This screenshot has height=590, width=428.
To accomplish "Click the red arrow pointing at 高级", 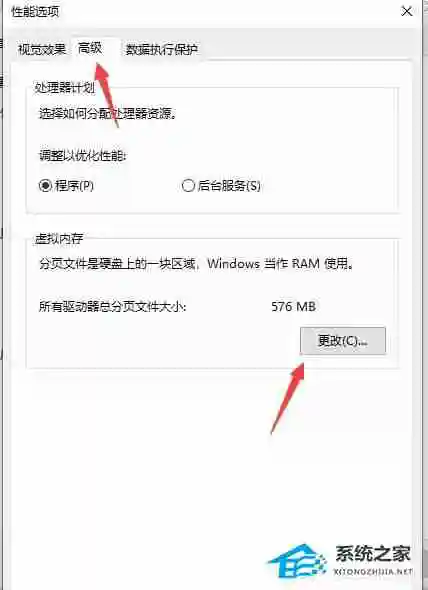I will click(107, 95).
